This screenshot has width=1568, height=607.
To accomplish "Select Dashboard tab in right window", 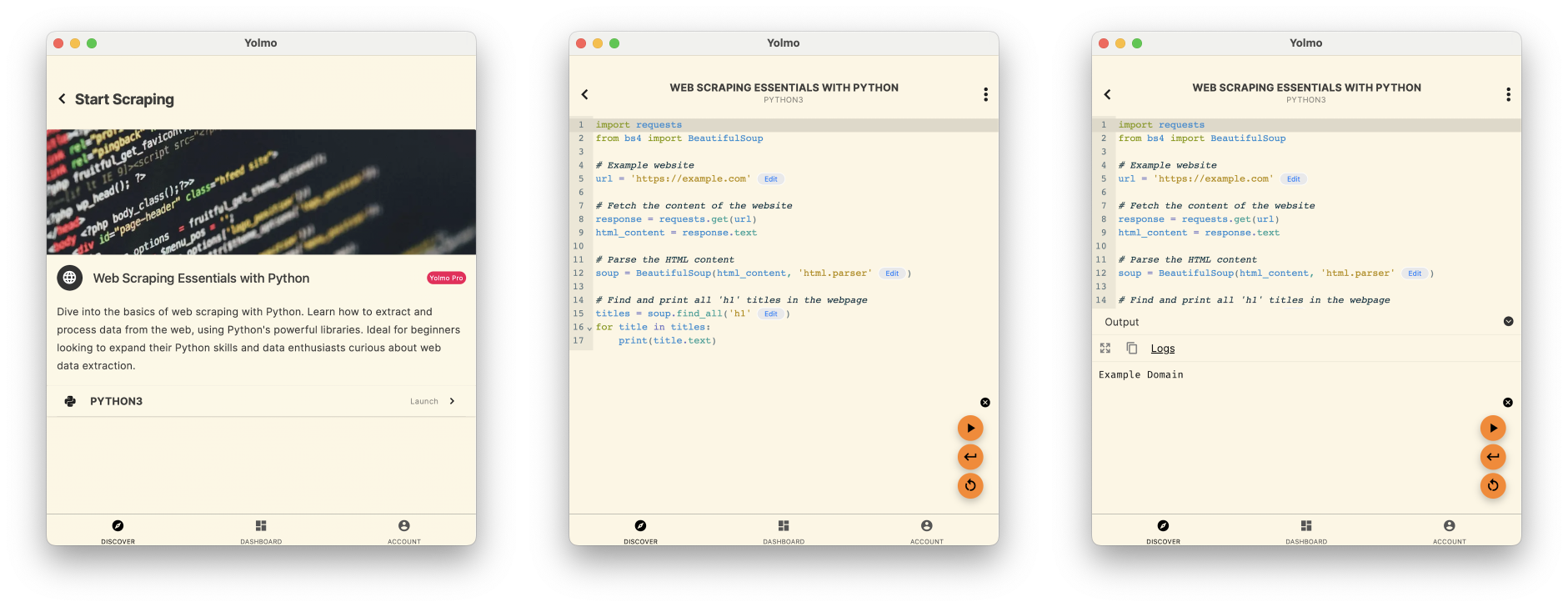I will coord(1306,530).
